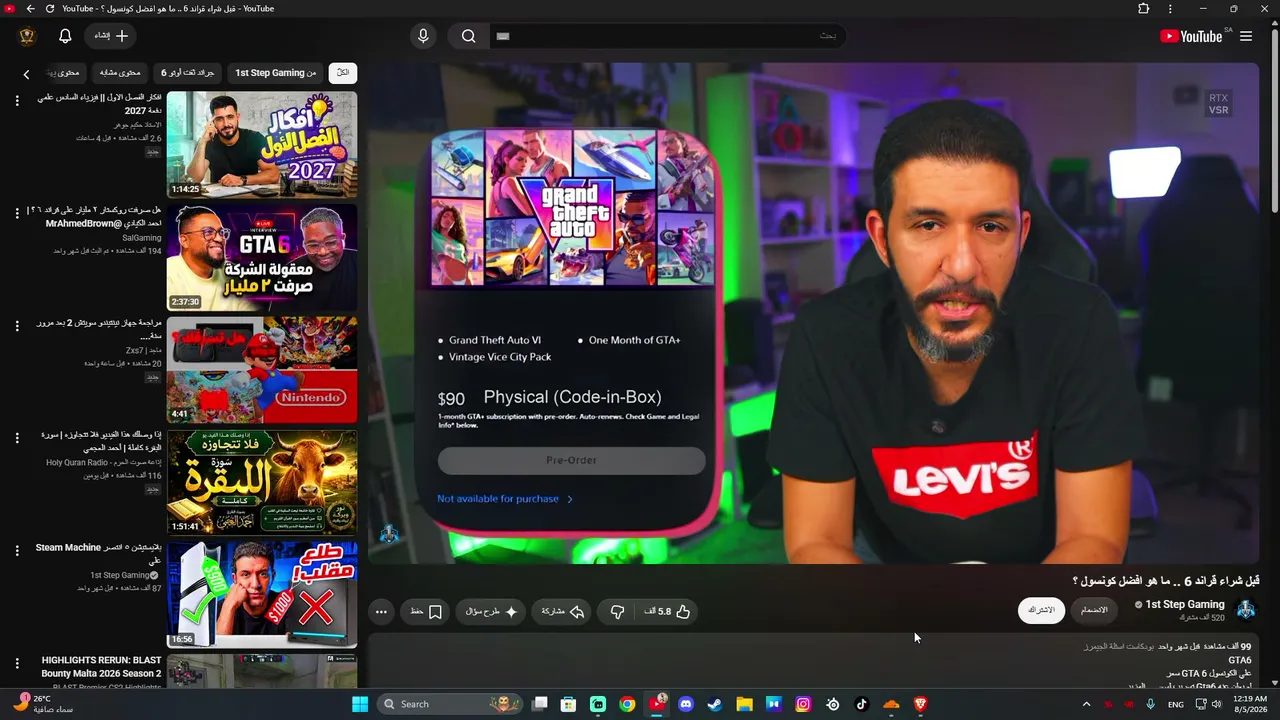Open the Nintendo Switch 2 review thumbnail
This screenshot has height=720, width=1280.
click(x=262, y=370)
